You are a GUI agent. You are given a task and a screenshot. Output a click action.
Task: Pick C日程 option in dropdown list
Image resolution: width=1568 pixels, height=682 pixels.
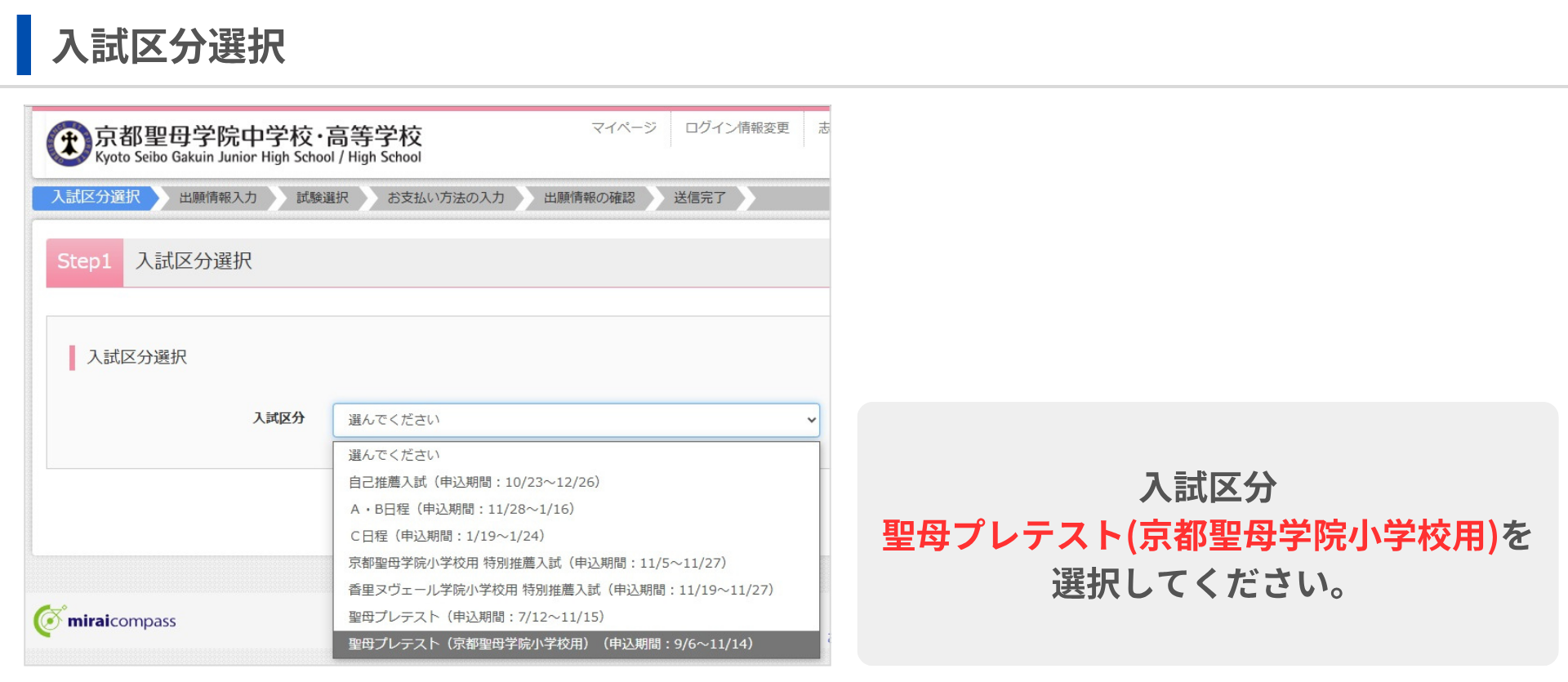[576, 536]
